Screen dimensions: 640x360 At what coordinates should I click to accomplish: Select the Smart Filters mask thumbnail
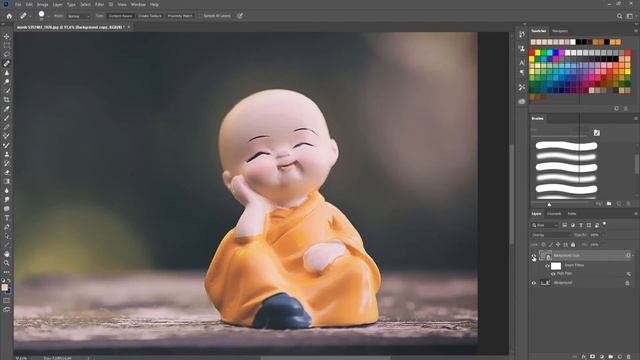[x=556, y=266]
